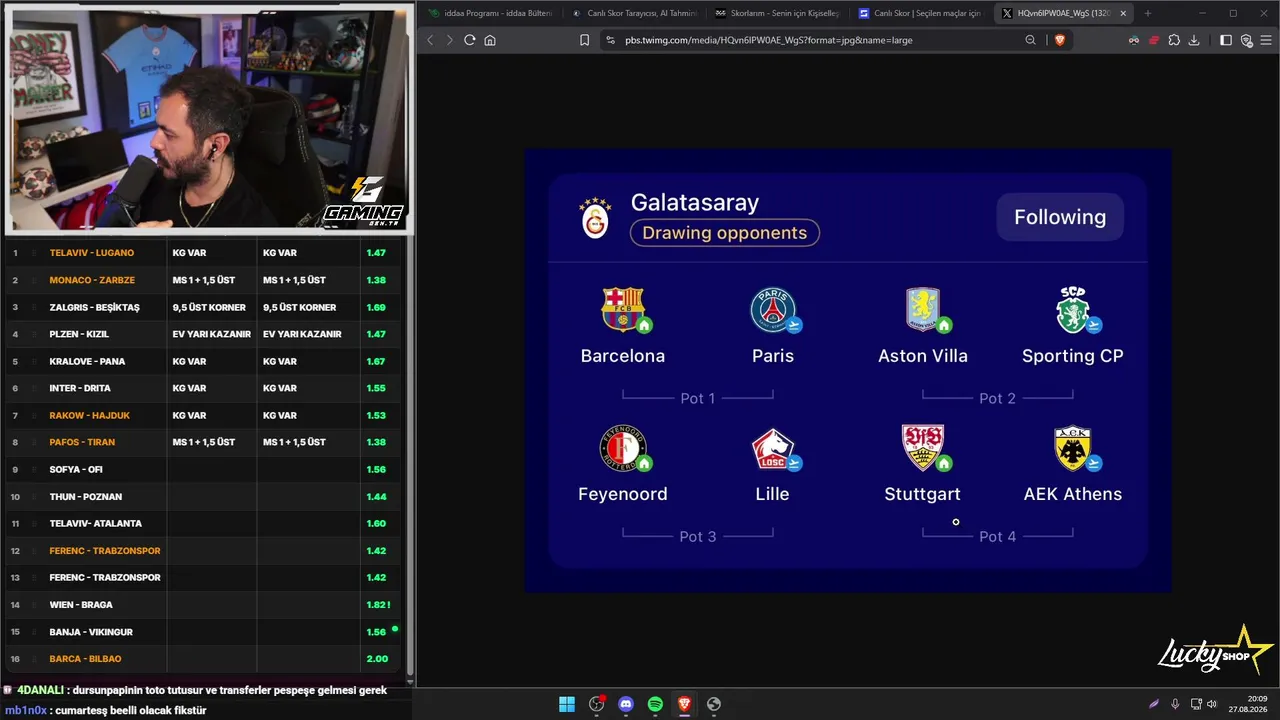This screenshot has height=720, width=1280.
Task: Select the BANJA - VIKINGUR match row
Action: coord(203,632)
